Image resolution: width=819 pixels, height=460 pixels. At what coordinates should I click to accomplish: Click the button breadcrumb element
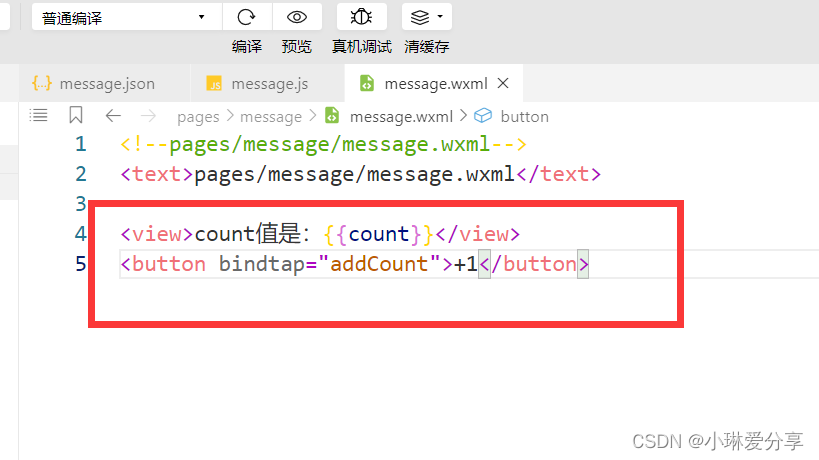point(524,117)
